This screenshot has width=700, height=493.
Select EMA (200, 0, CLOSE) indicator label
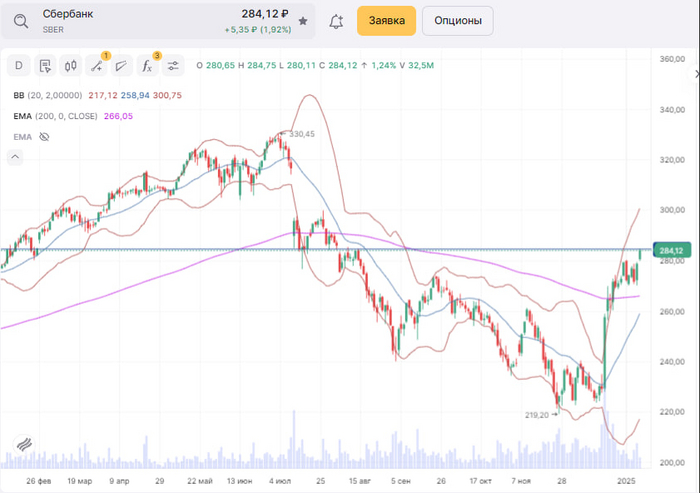[55, 116]
